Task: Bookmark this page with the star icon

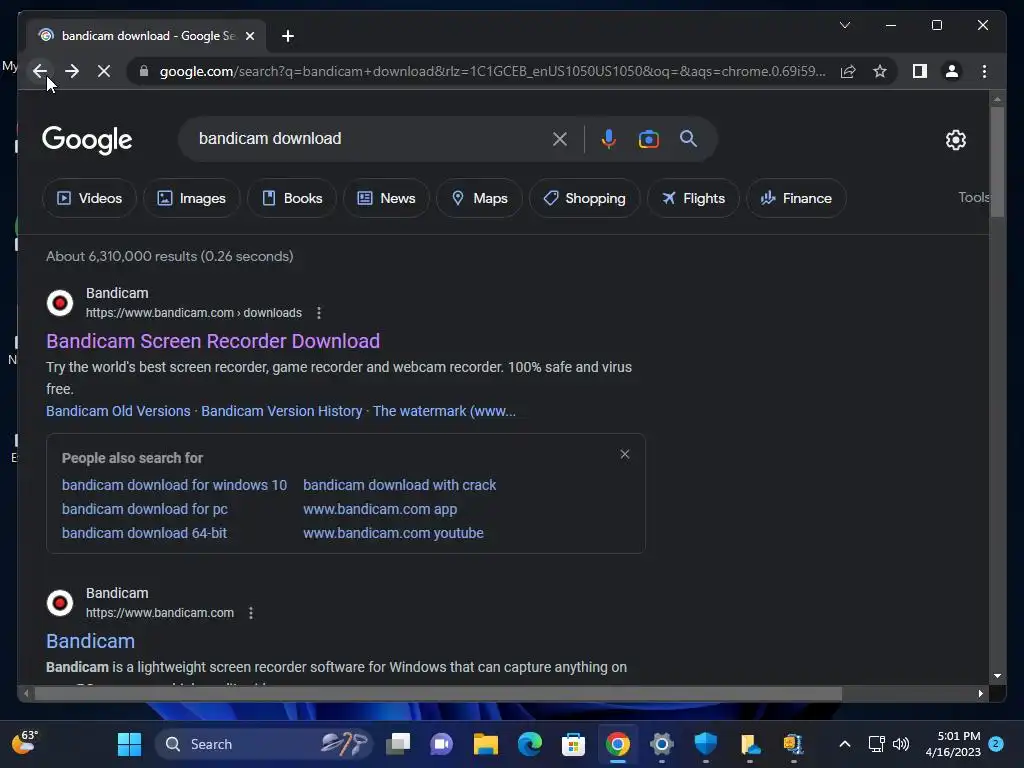Action: 880,71
